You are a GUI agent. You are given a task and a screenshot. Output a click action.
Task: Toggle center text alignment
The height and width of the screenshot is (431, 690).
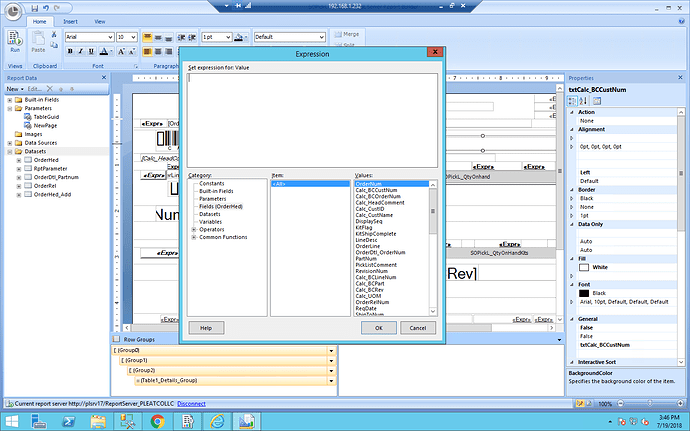[x=158, y=52]
